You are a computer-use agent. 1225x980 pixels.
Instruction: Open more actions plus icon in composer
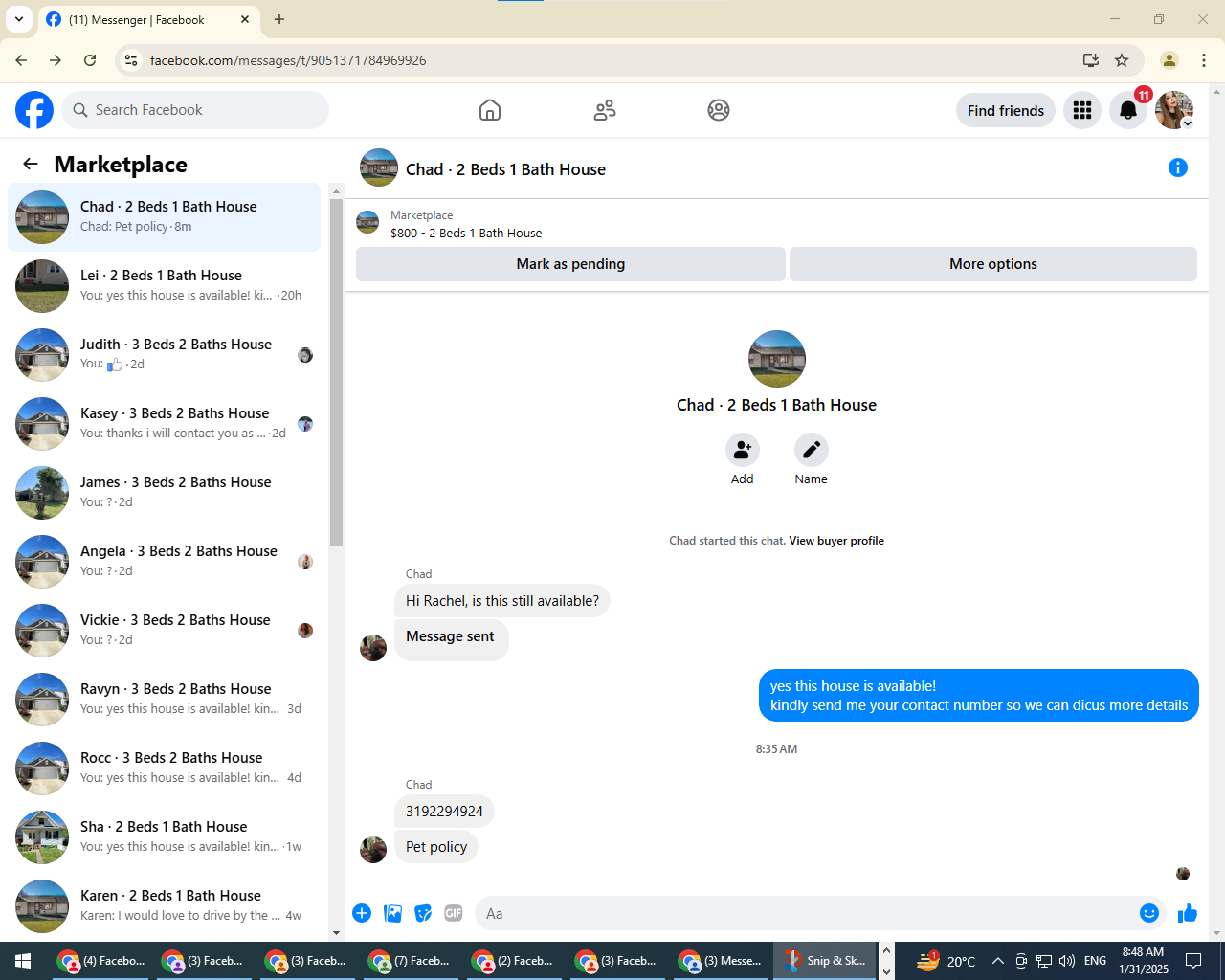coord(362,913)
